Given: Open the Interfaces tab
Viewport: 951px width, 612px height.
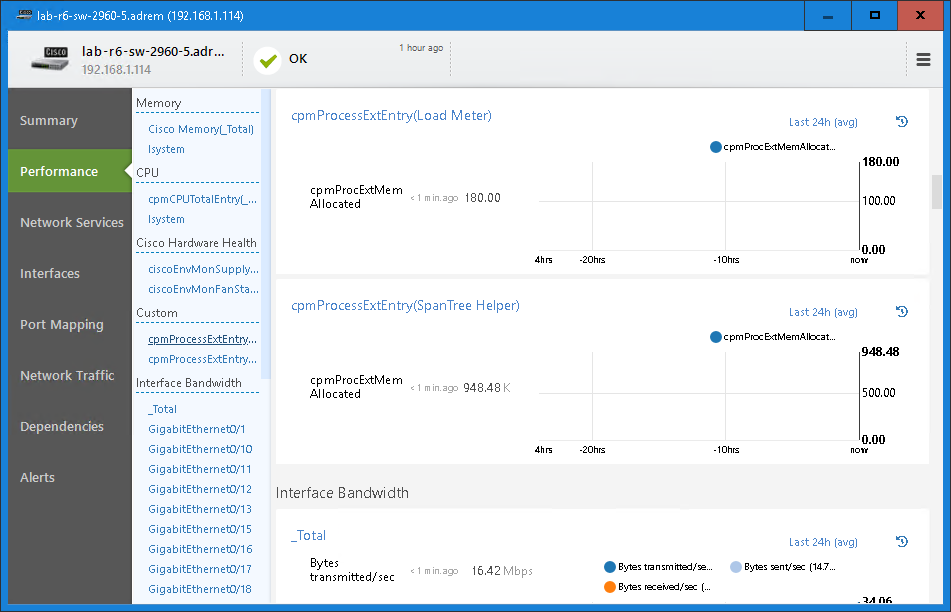Looking at the screenshot, I should tap(70, 273).
